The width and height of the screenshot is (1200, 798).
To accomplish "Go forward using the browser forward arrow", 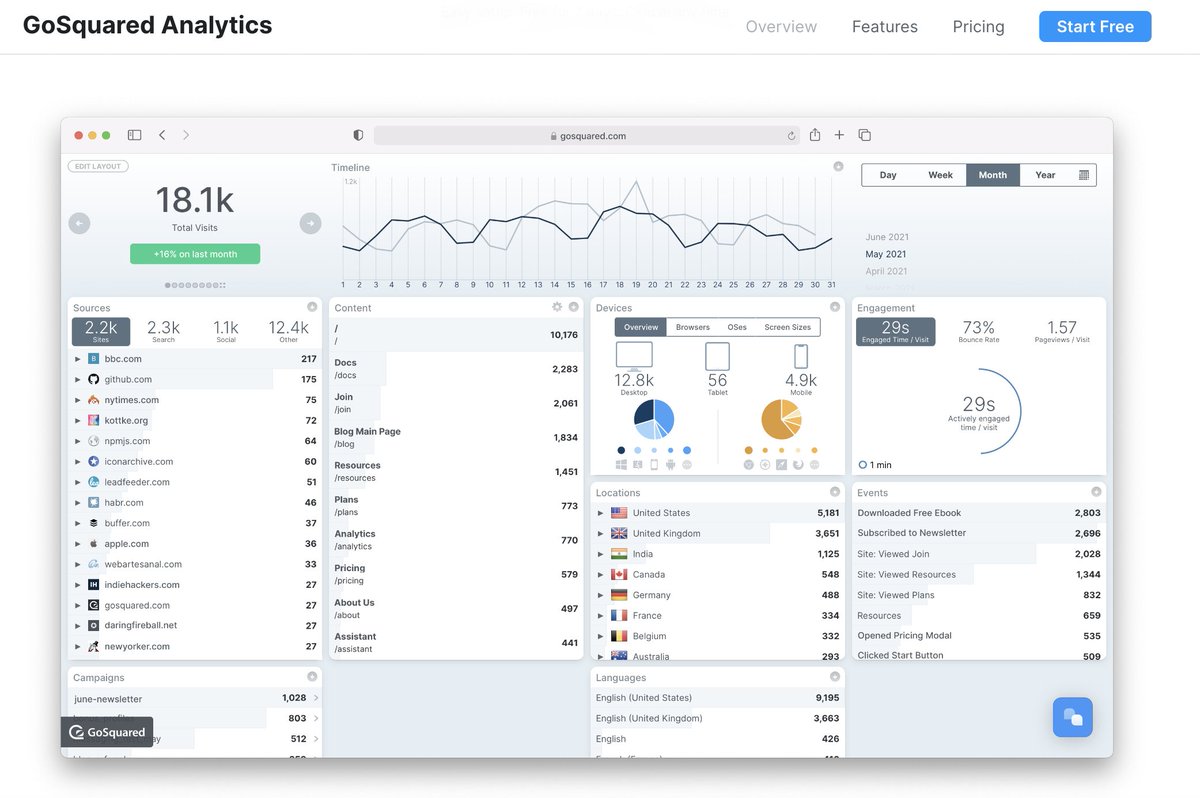I will 185,135.
